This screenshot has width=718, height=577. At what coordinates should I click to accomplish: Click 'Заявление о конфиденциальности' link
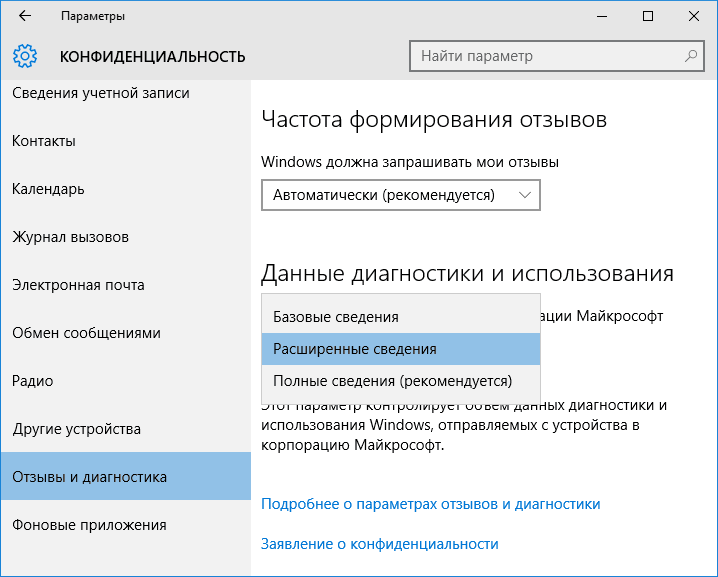[x=379, y=544]
